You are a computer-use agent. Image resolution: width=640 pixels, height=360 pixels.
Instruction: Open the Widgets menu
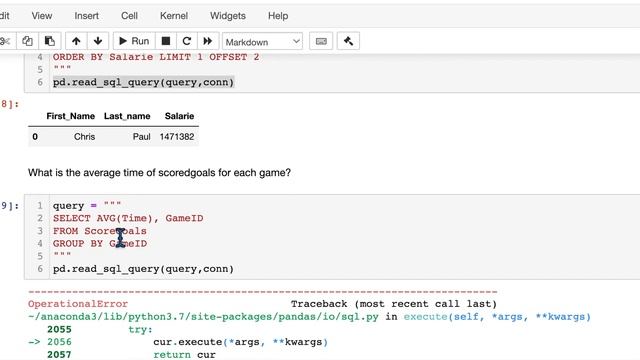click(228, 16)
